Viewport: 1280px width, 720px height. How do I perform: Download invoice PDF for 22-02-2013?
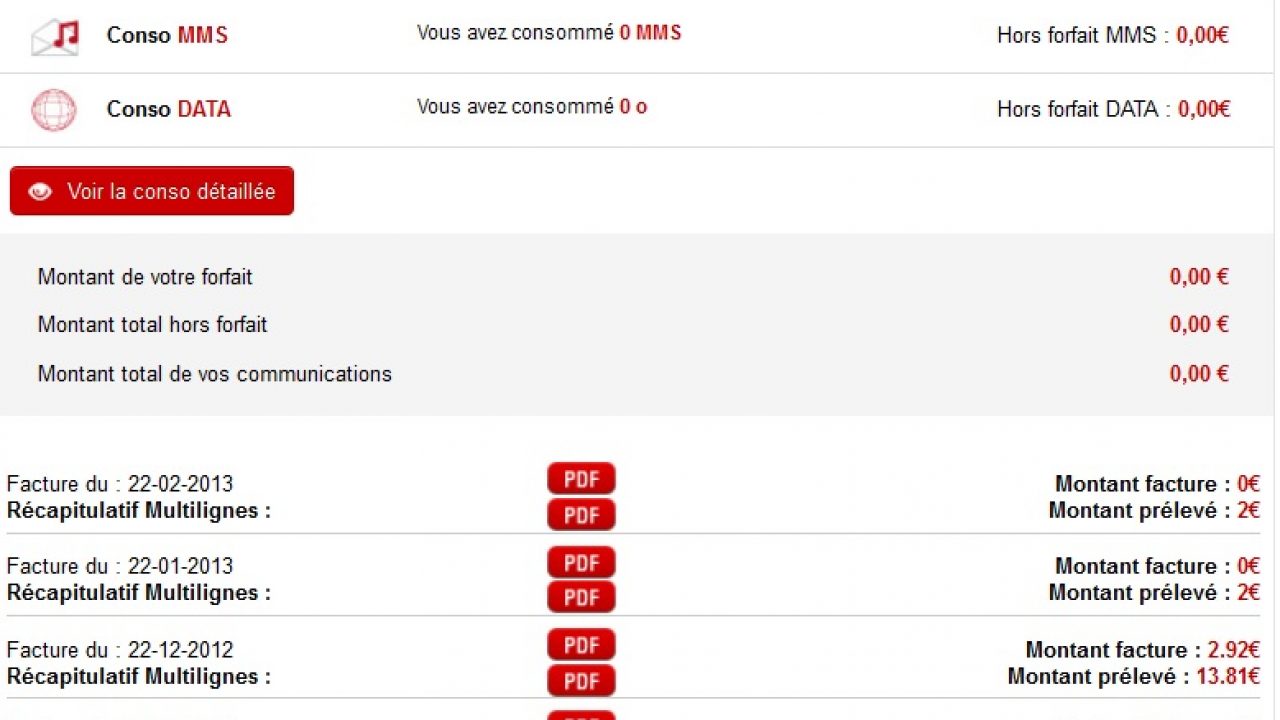(581, 479)
